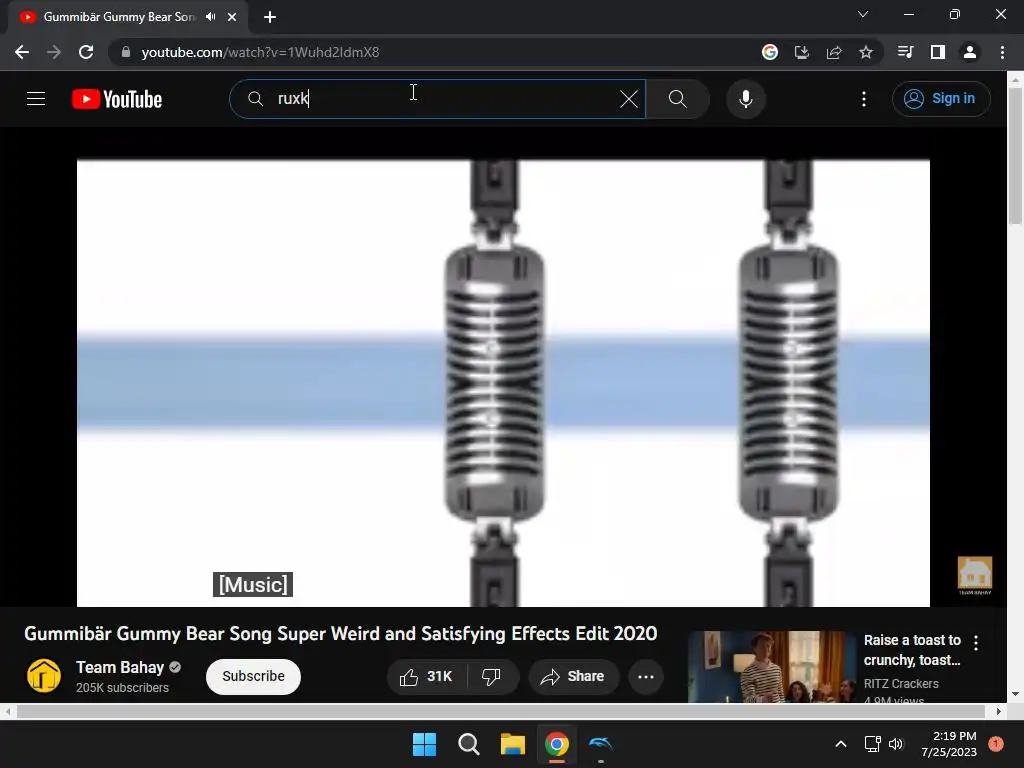
Task: Start voice search with microphone
Action: (746, 99)
